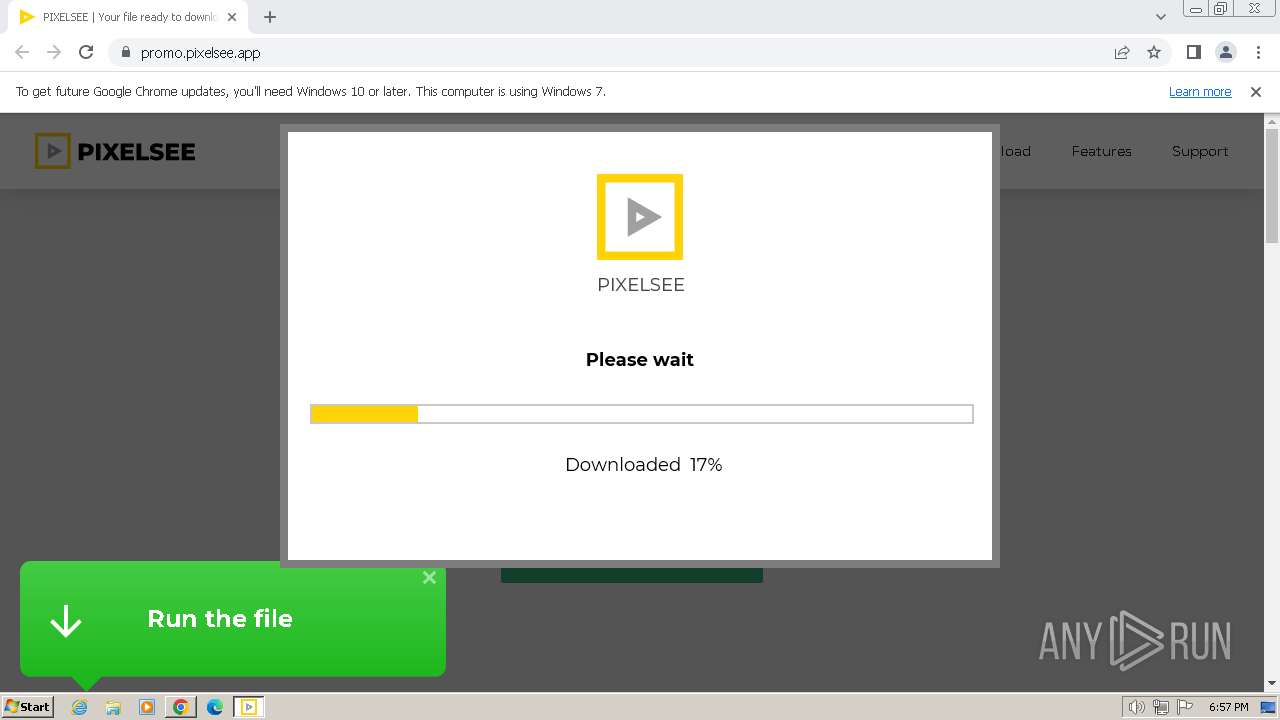This screenshot has width=1280, height=720.
Task: Click the Downloaded 17% text
Action: pos(643,464)
